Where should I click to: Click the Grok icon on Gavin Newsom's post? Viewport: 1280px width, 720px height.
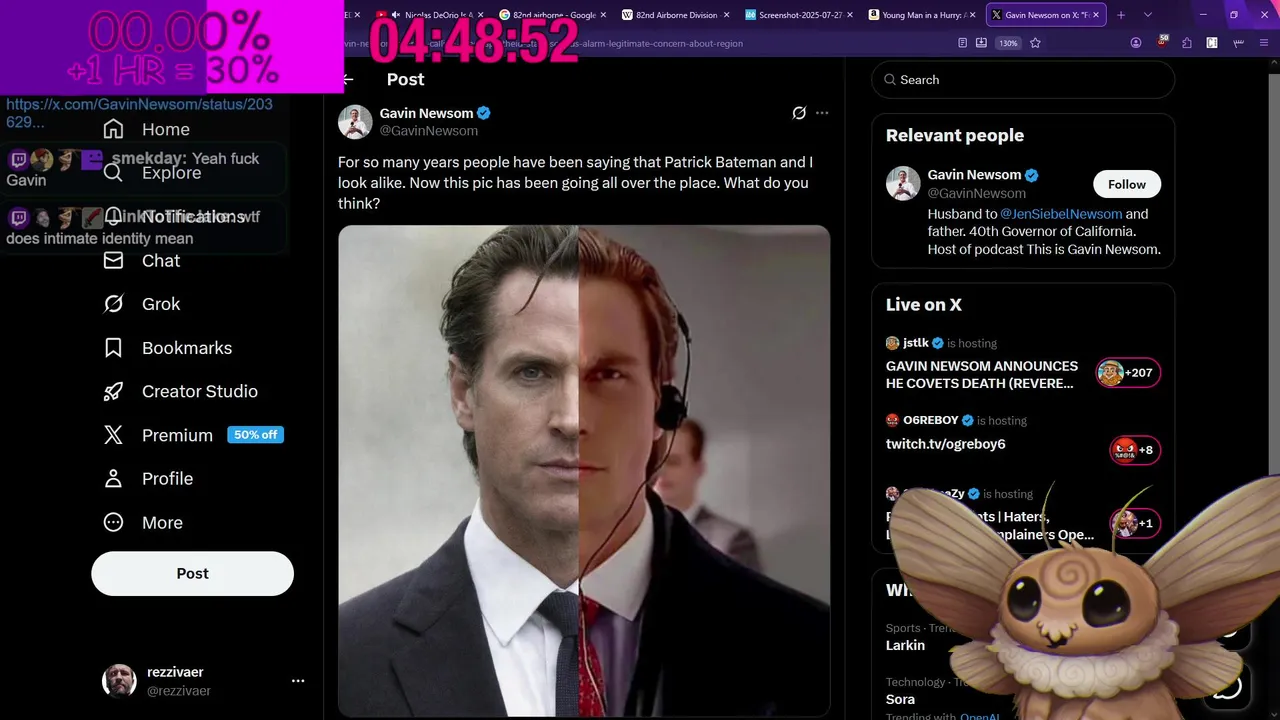[799, 113]
